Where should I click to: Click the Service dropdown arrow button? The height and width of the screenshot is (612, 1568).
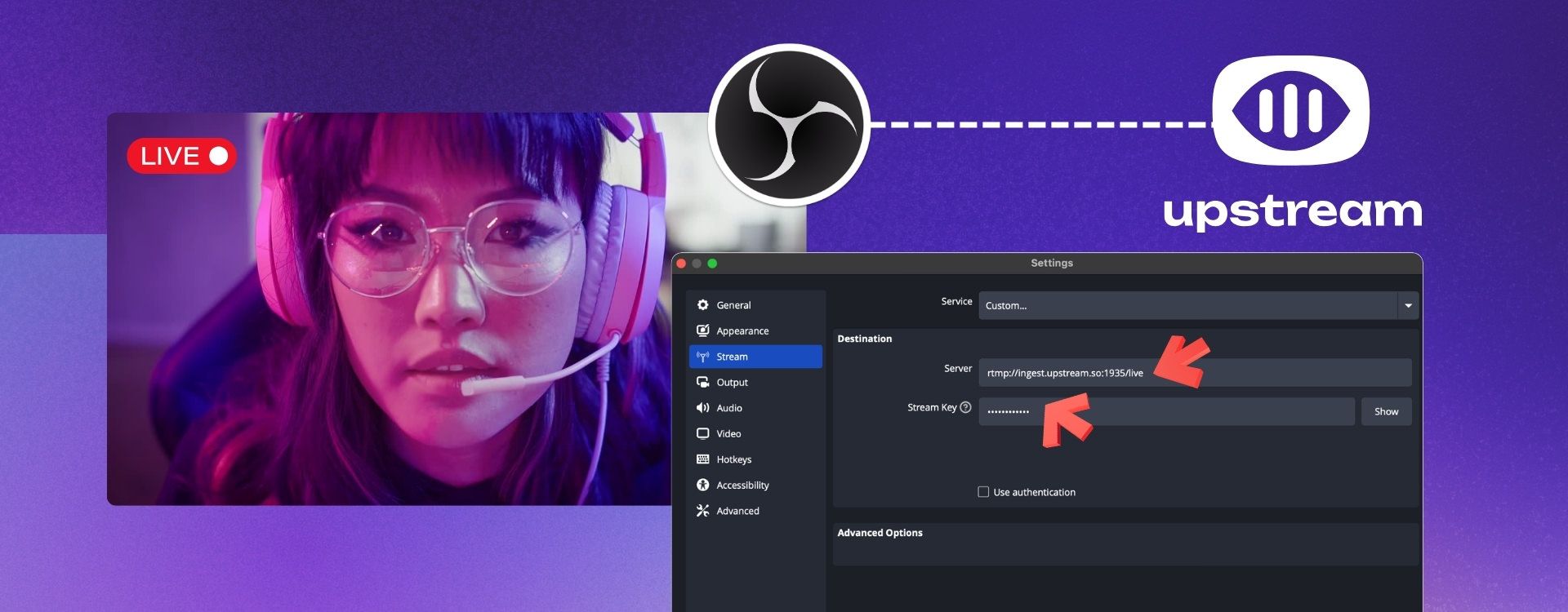(x=1408, y=305)
